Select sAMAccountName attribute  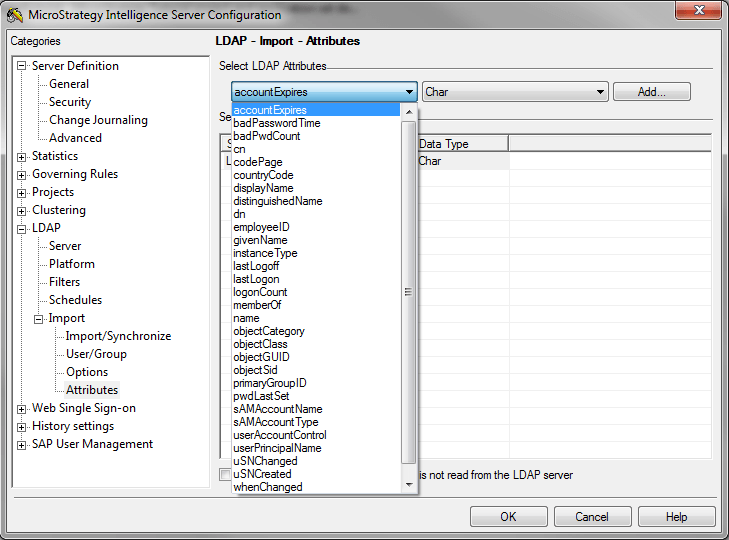pos(316,409)
